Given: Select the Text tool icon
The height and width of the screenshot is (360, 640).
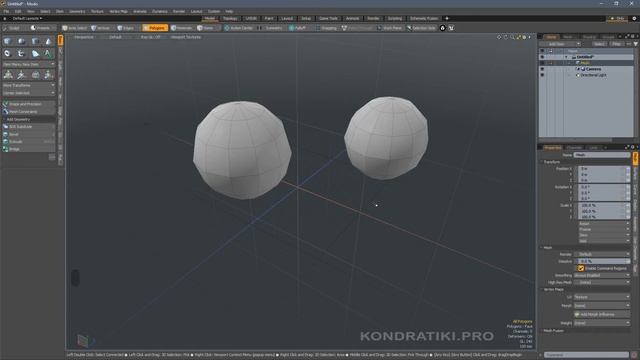Looking at the screenshot, I should pyautogui.click(x=48, y=53).
